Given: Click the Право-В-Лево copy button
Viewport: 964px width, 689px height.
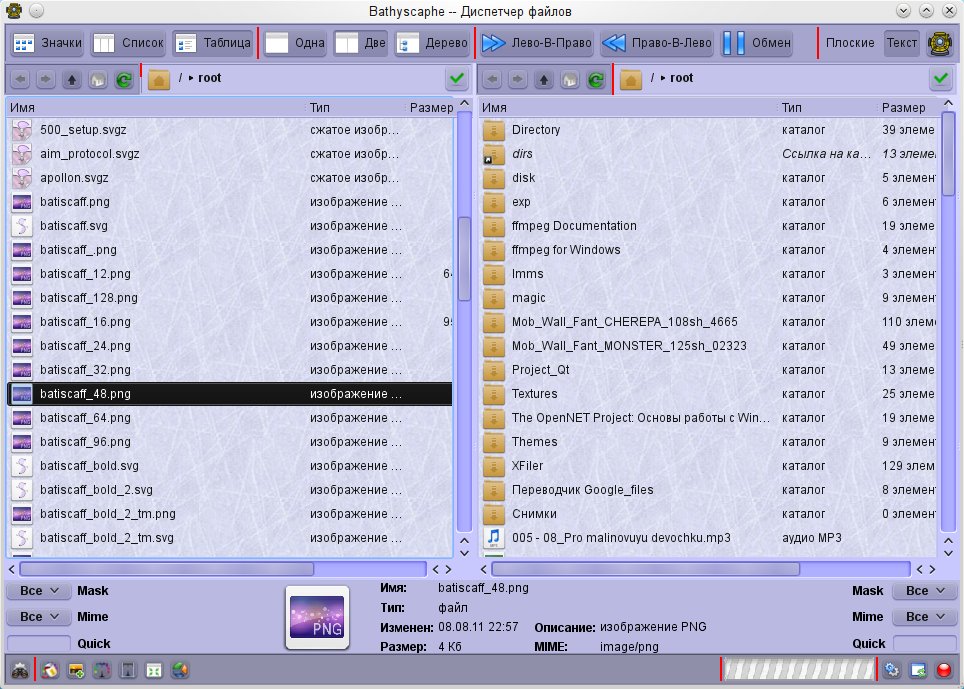Looking at the screenshot, I should [x=657, y=43].
